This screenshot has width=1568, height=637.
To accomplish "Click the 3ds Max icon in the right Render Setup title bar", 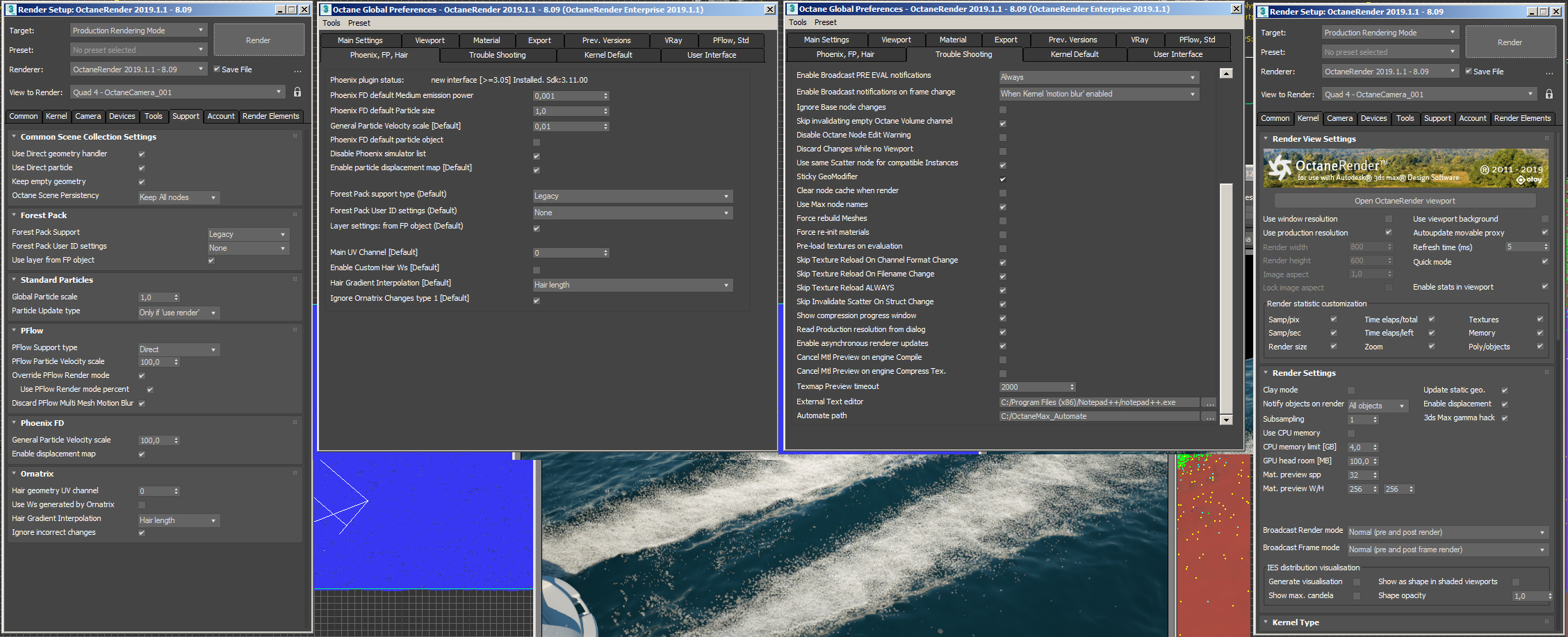I will [x=1264, y=12].
